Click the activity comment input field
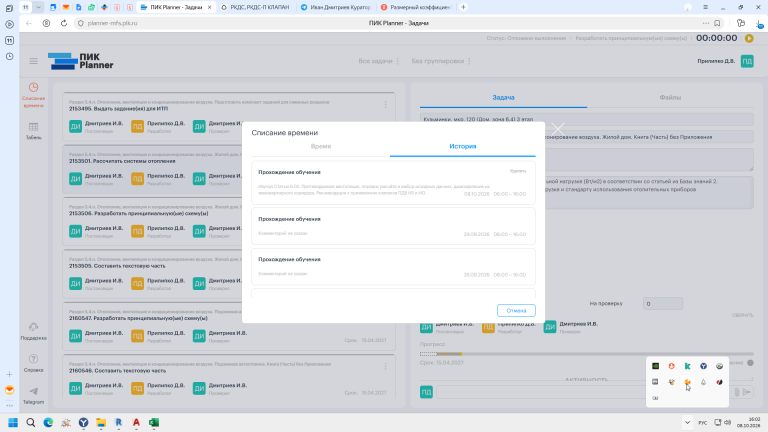The image size is (768, 432). click(583, 392)
